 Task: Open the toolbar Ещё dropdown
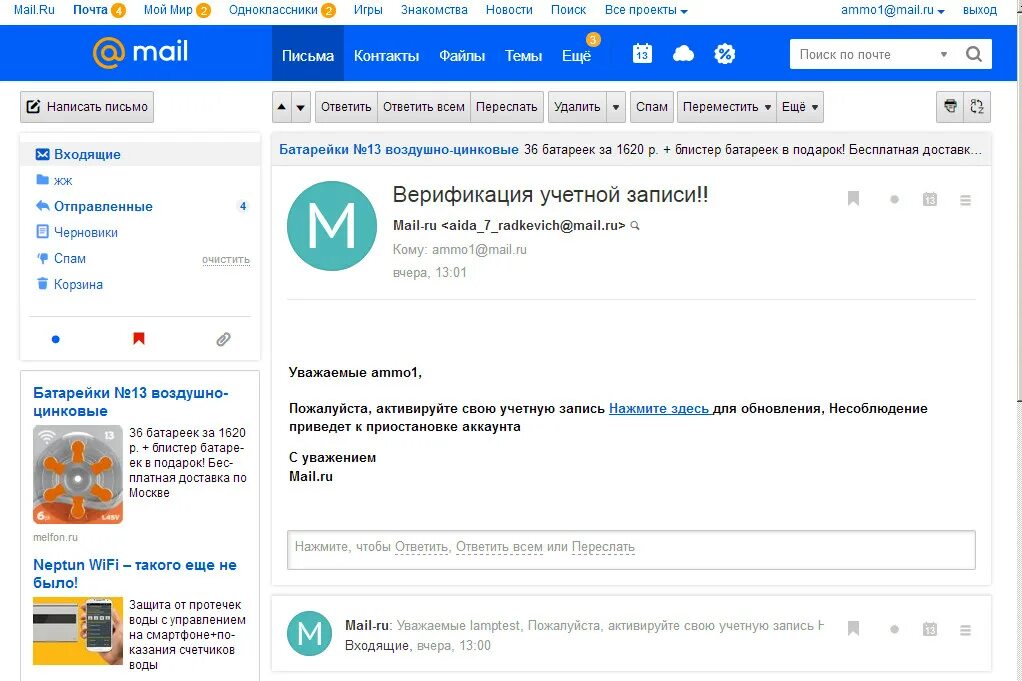coord(800,107)
